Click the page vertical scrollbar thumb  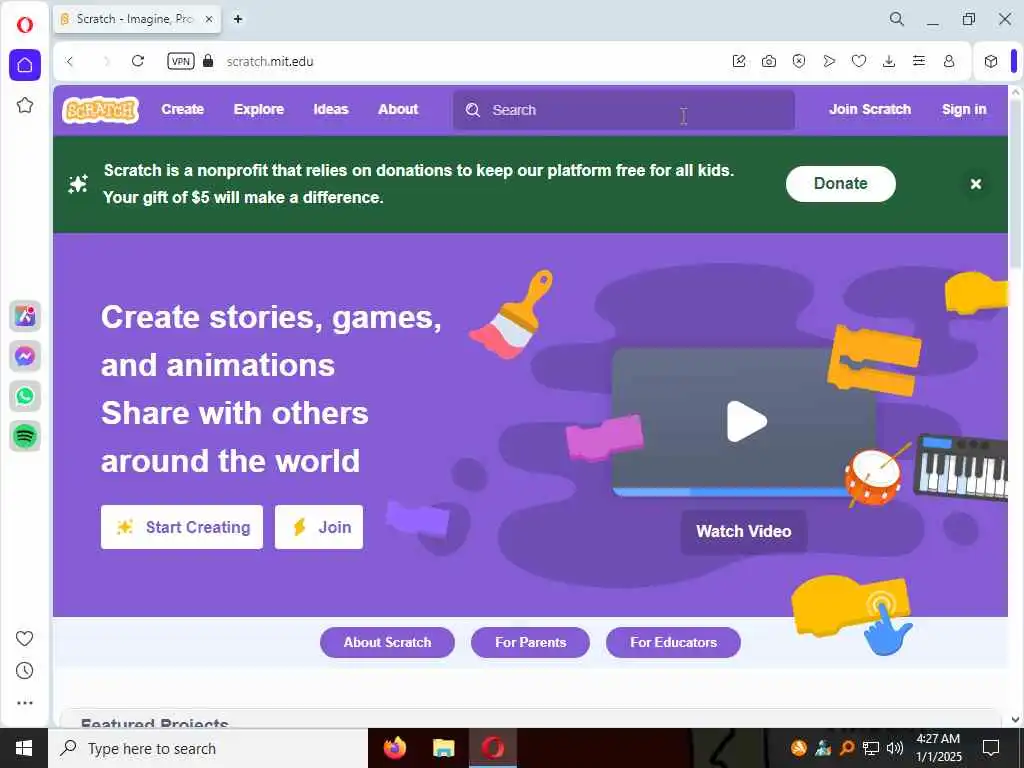click(1016, 184)
